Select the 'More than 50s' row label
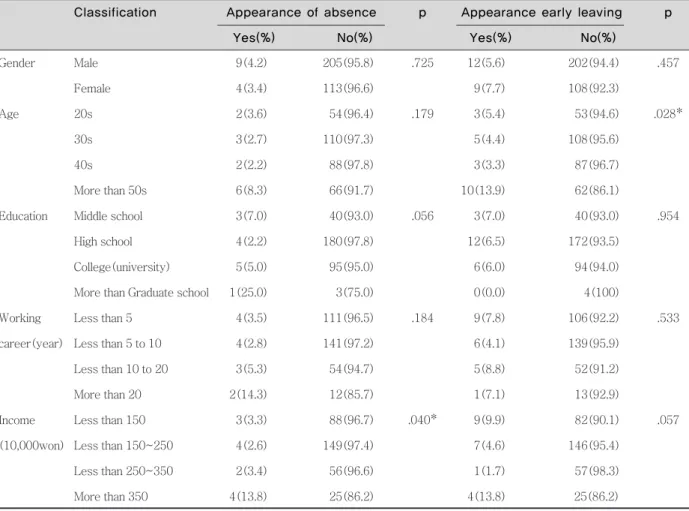The image size is (689, 511). click(110, 190)
